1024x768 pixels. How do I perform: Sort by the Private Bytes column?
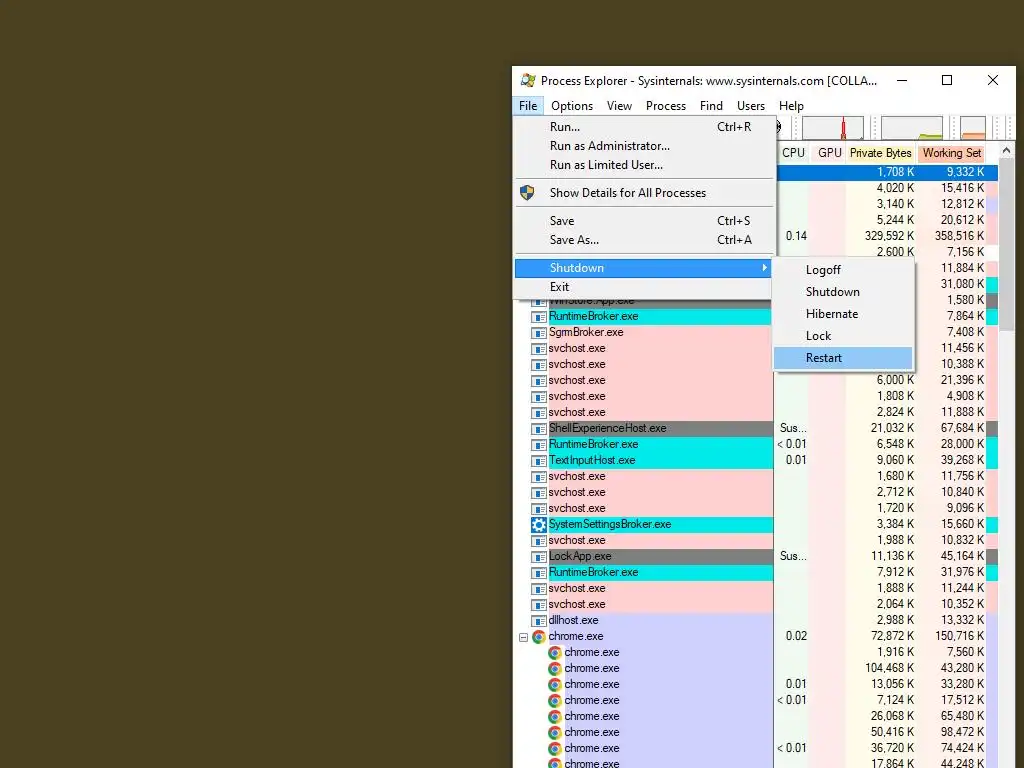tap(880, 153)
